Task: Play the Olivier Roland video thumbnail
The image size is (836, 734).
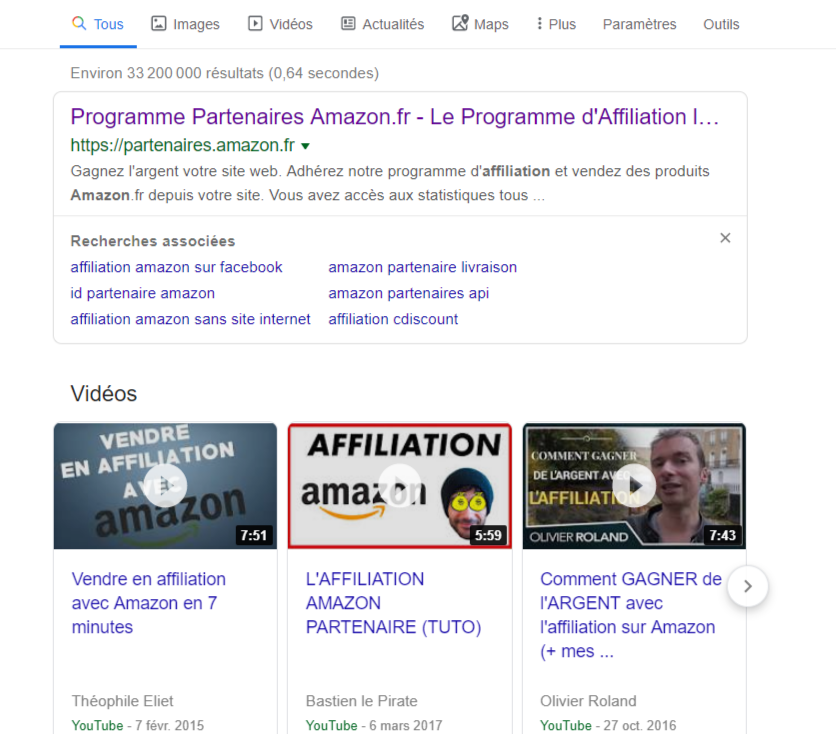Action: pyautogui.click(x=634, y=486)
